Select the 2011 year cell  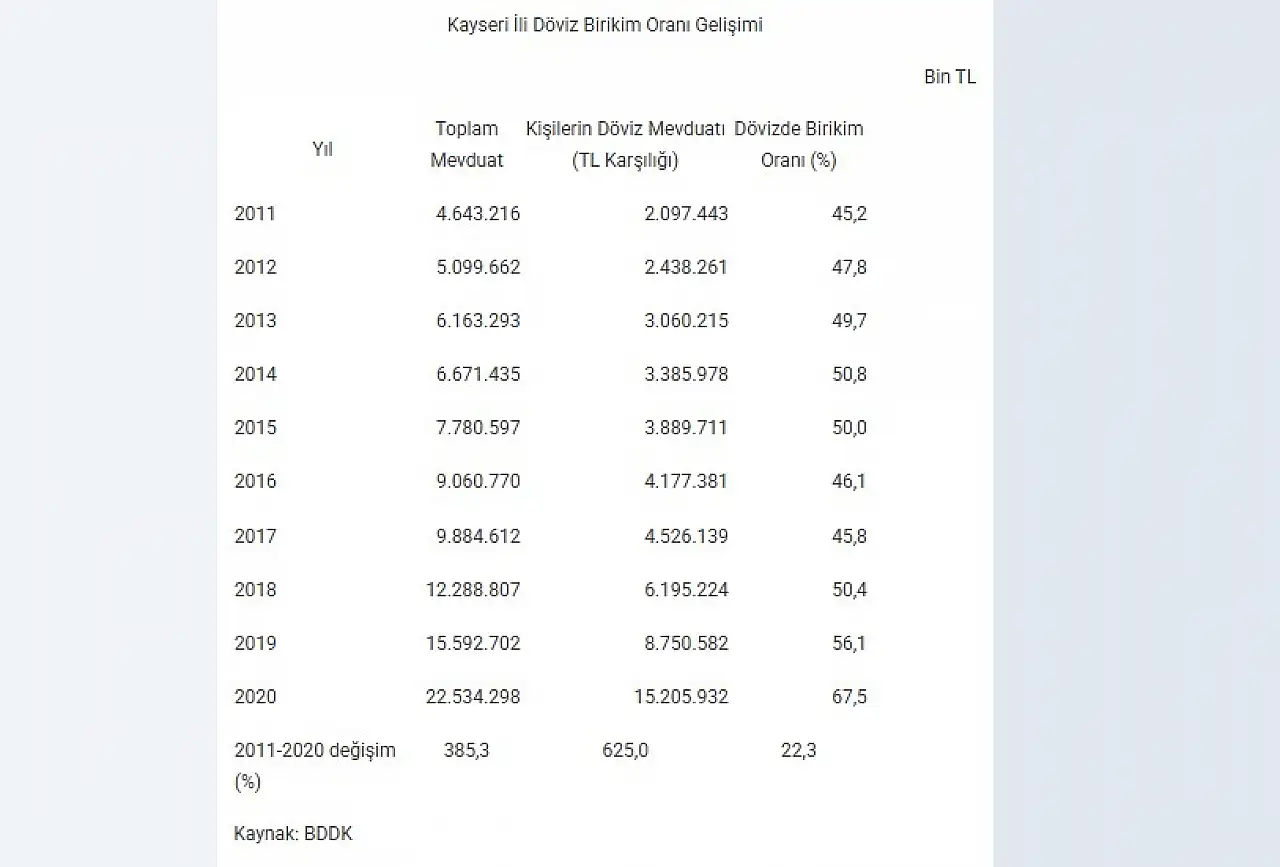pos(255,213)
